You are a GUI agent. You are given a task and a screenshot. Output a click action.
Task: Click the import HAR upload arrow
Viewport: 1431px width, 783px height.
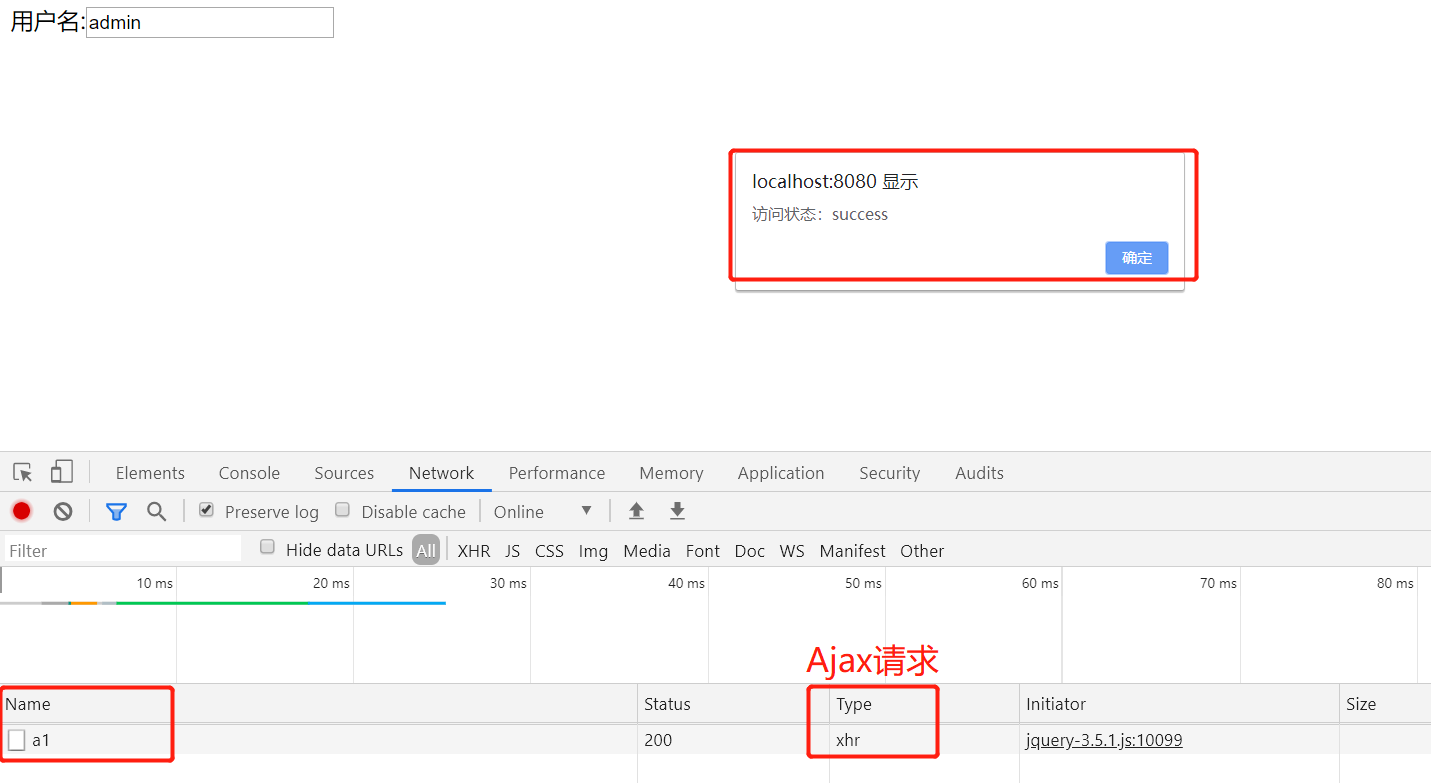point(636,511)
